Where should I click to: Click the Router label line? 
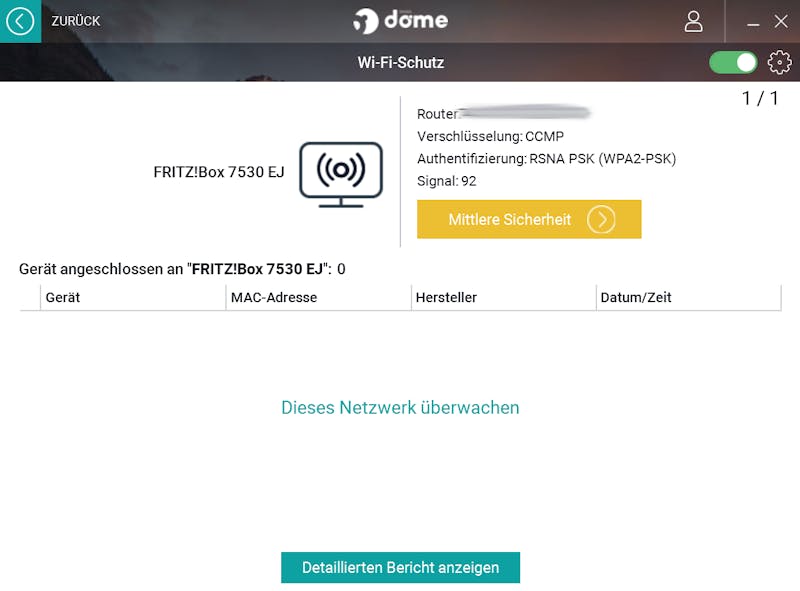[x=504, y=113]
